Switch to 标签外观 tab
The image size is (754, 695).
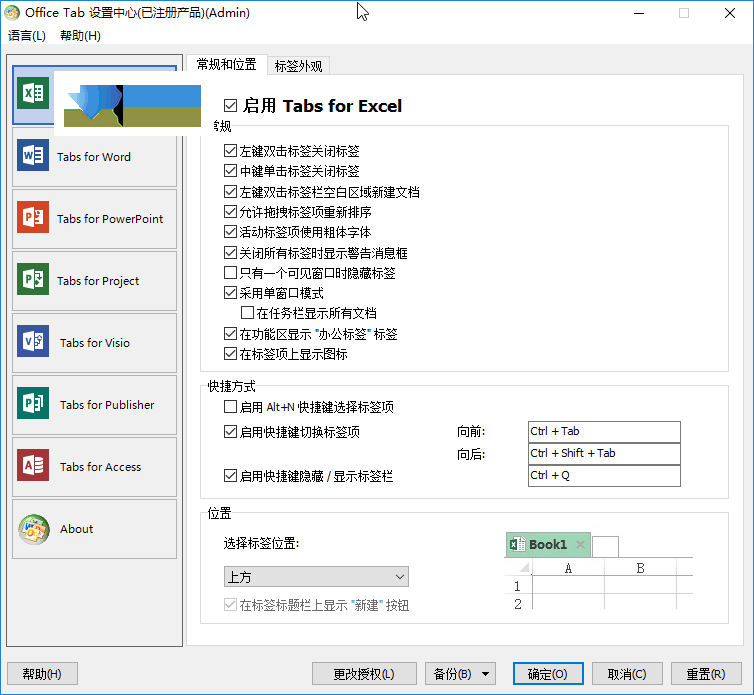[x=298, y=66]
